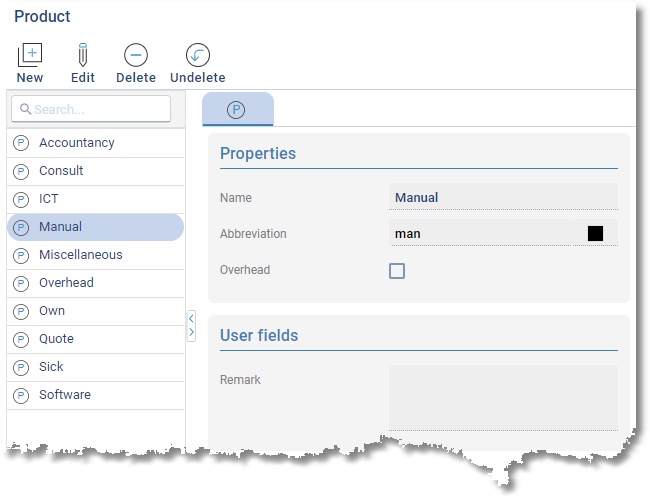Click the Overhead label in Properties
Image resolution: width=650 pixels, height=500 pixels.
[x=245, y=269]
